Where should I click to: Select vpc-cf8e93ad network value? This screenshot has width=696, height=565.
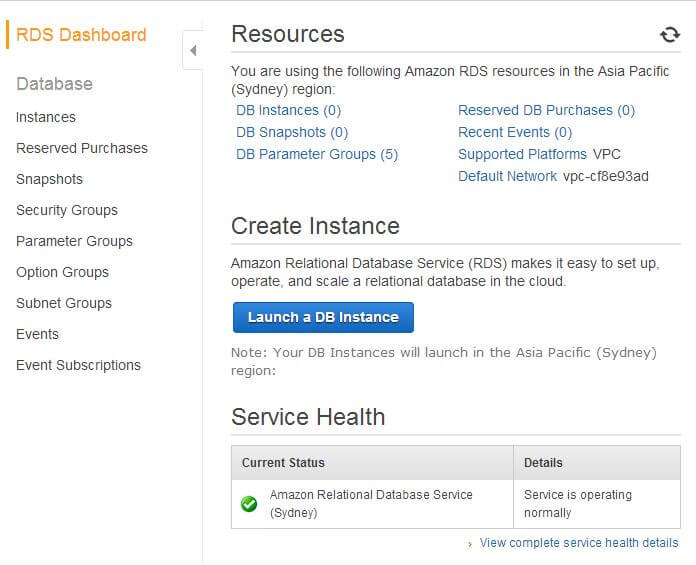[605, 176]
